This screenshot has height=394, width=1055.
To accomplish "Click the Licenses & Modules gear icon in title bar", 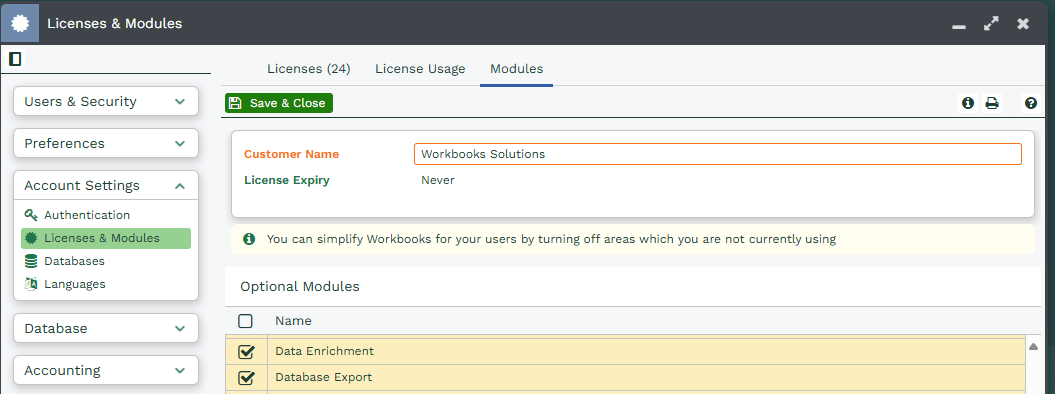I will point(20,23).
